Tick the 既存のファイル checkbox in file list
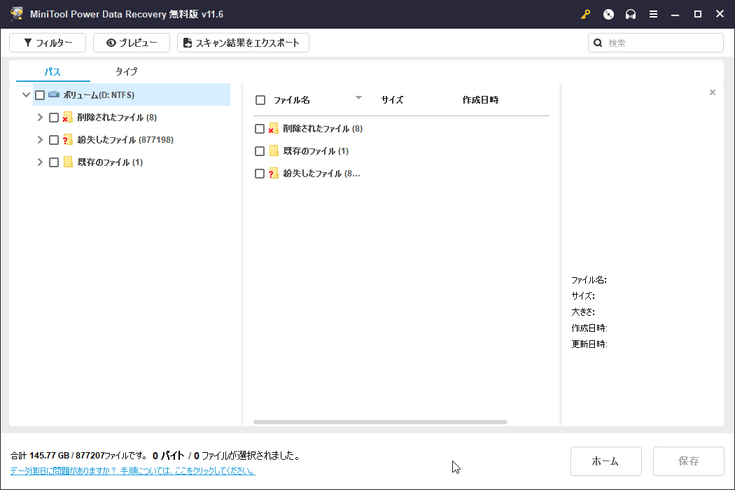The height and width of the screenshot is (490, 735). tap(260, 151)
